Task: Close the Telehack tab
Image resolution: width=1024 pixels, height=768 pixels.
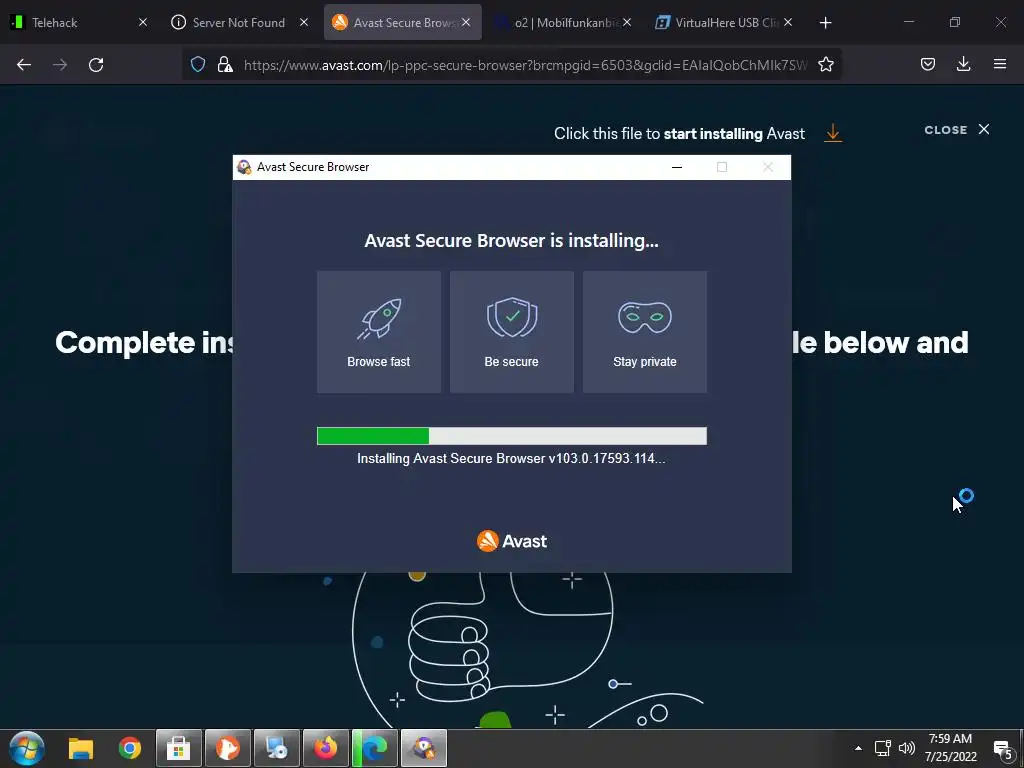Action: point(143,23)
